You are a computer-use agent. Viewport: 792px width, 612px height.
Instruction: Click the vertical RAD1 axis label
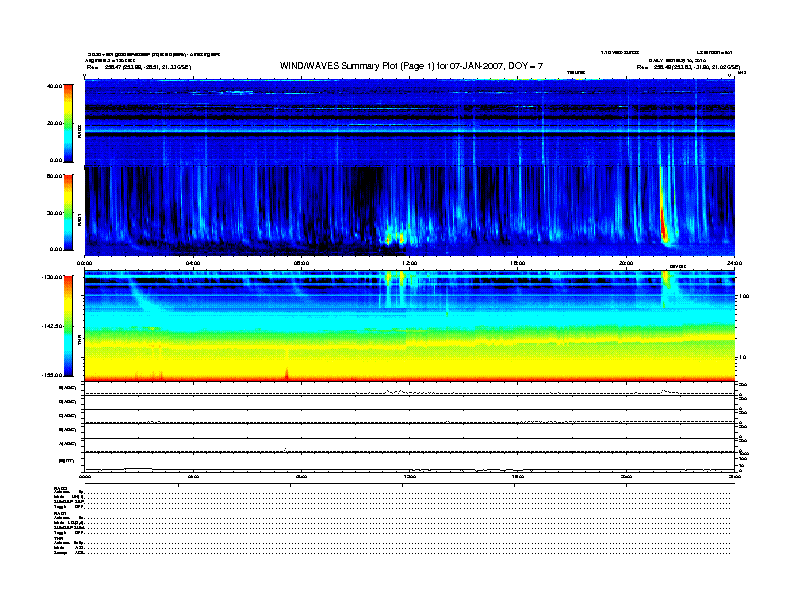tap(79, 220)
